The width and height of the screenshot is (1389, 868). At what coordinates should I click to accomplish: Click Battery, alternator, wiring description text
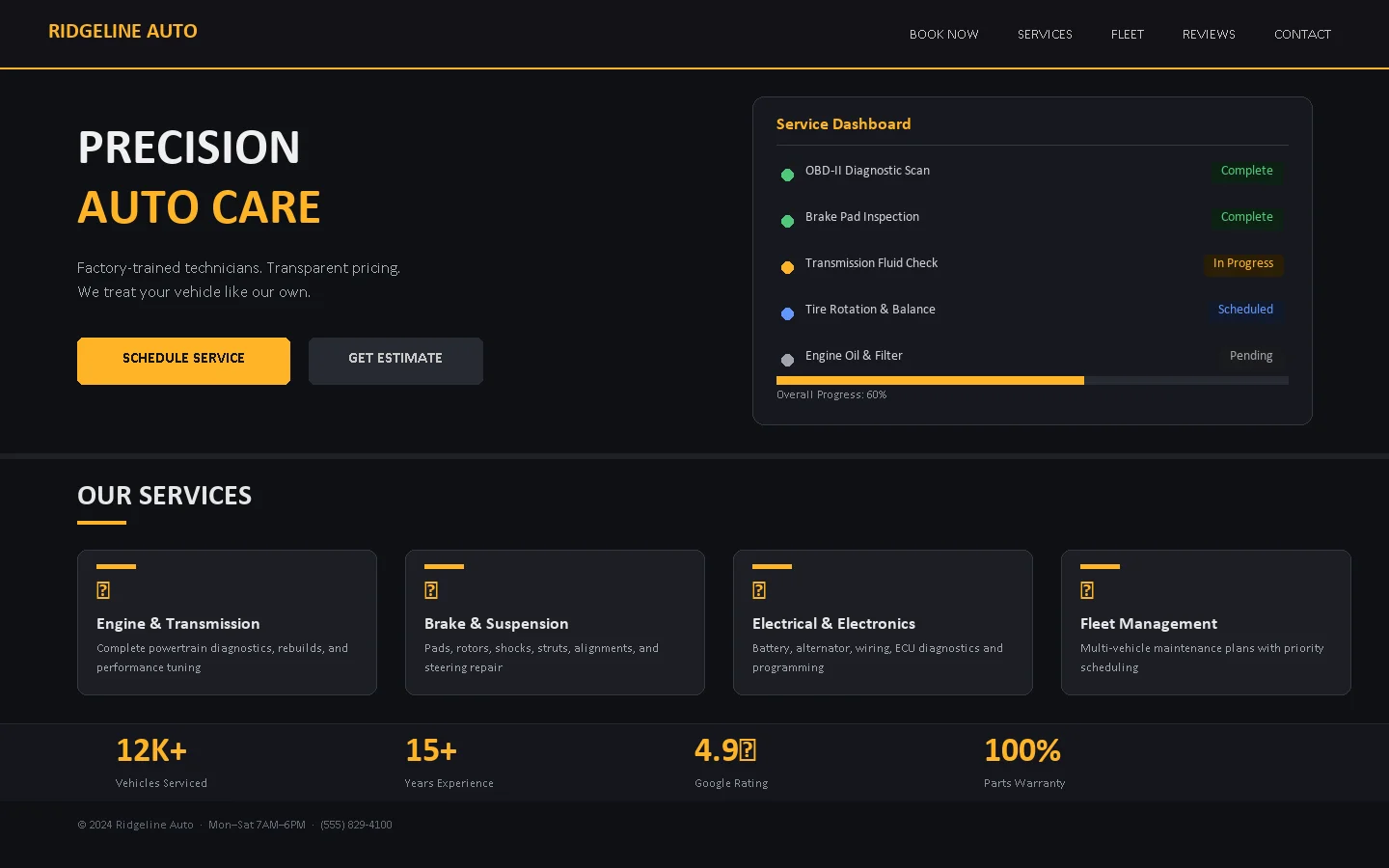(x=878, y=658)
